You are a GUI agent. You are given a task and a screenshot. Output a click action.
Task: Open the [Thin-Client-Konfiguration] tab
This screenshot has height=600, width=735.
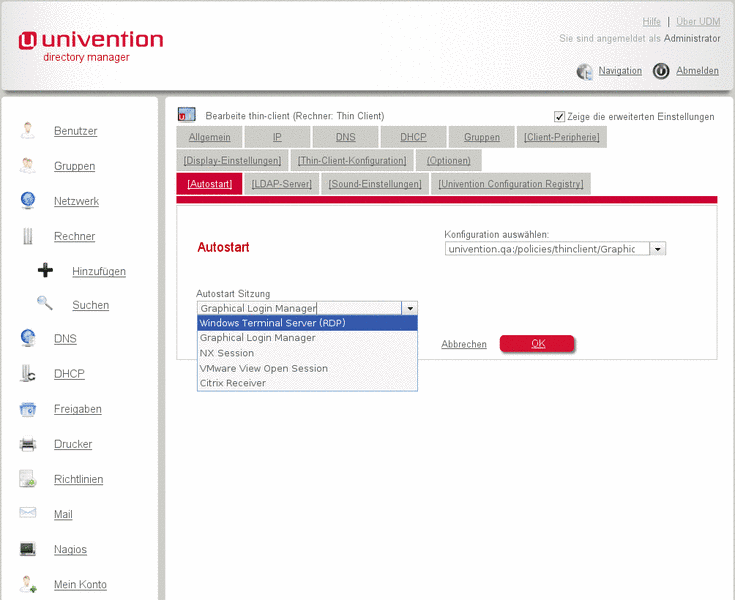pyautogui.click(x=352, y=160)
